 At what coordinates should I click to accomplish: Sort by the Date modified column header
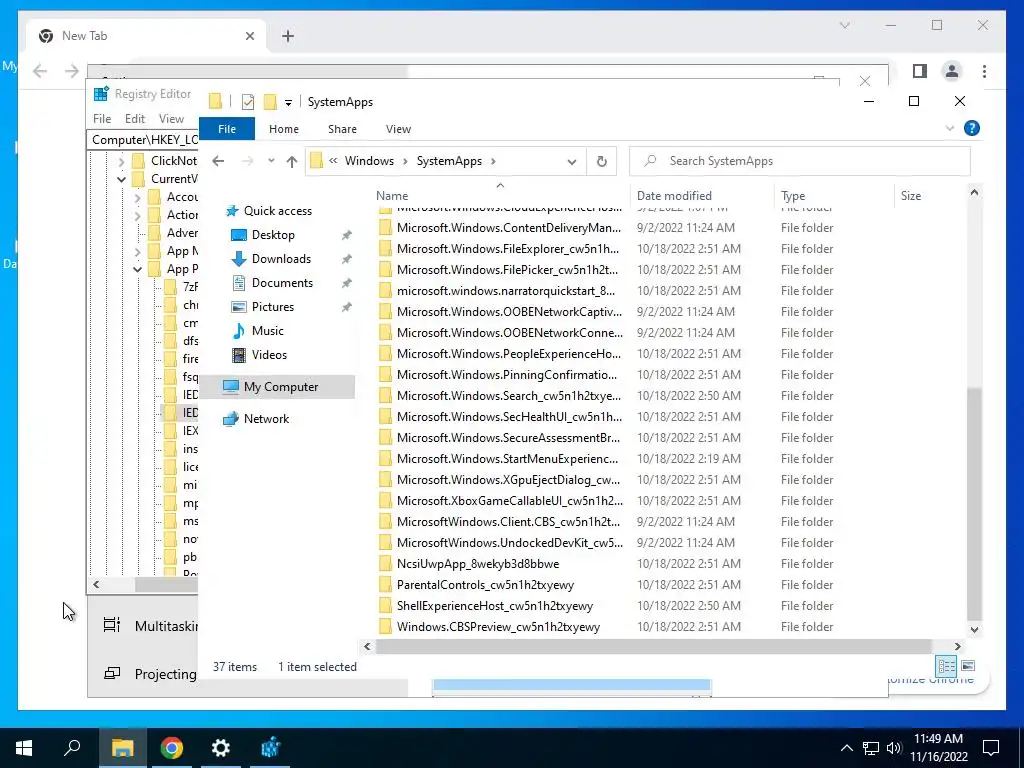pyautogui.click(x=674, y=196)
